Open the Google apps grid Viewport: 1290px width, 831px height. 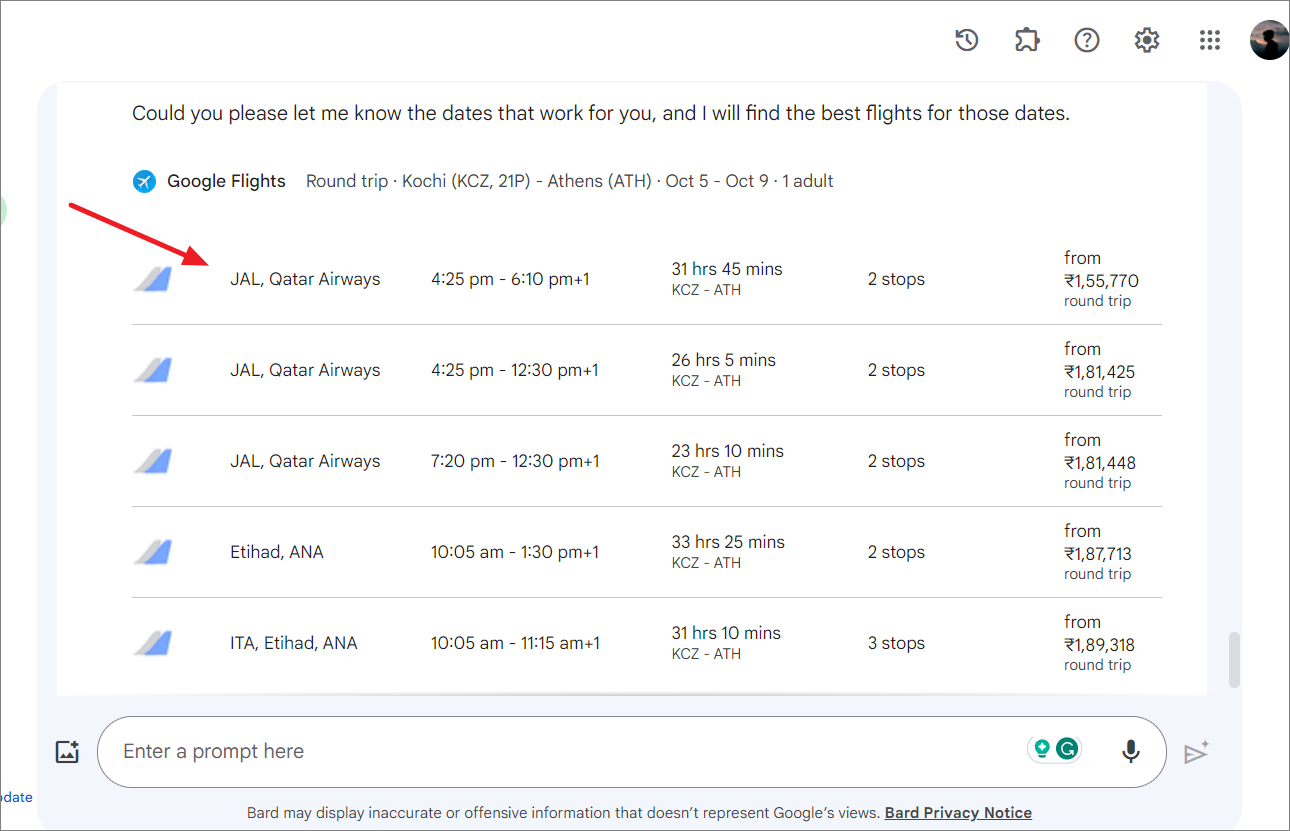point(1210,40)
